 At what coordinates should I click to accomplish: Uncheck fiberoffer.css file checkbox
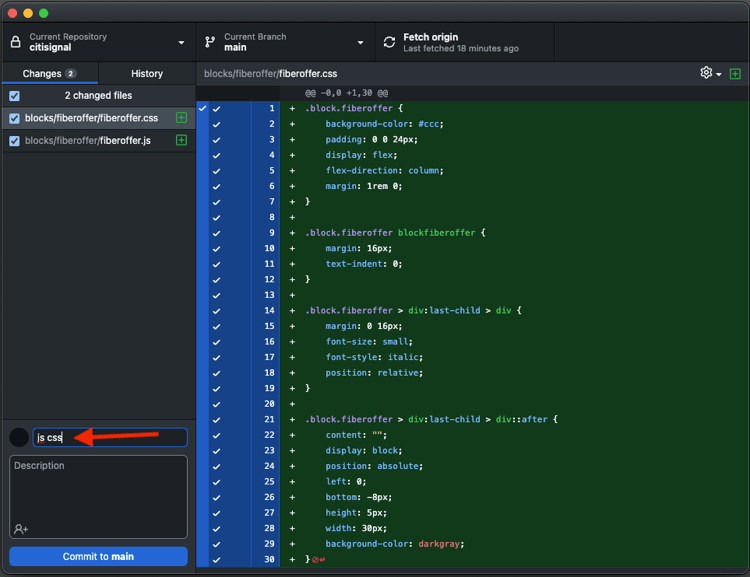point(15,118)
